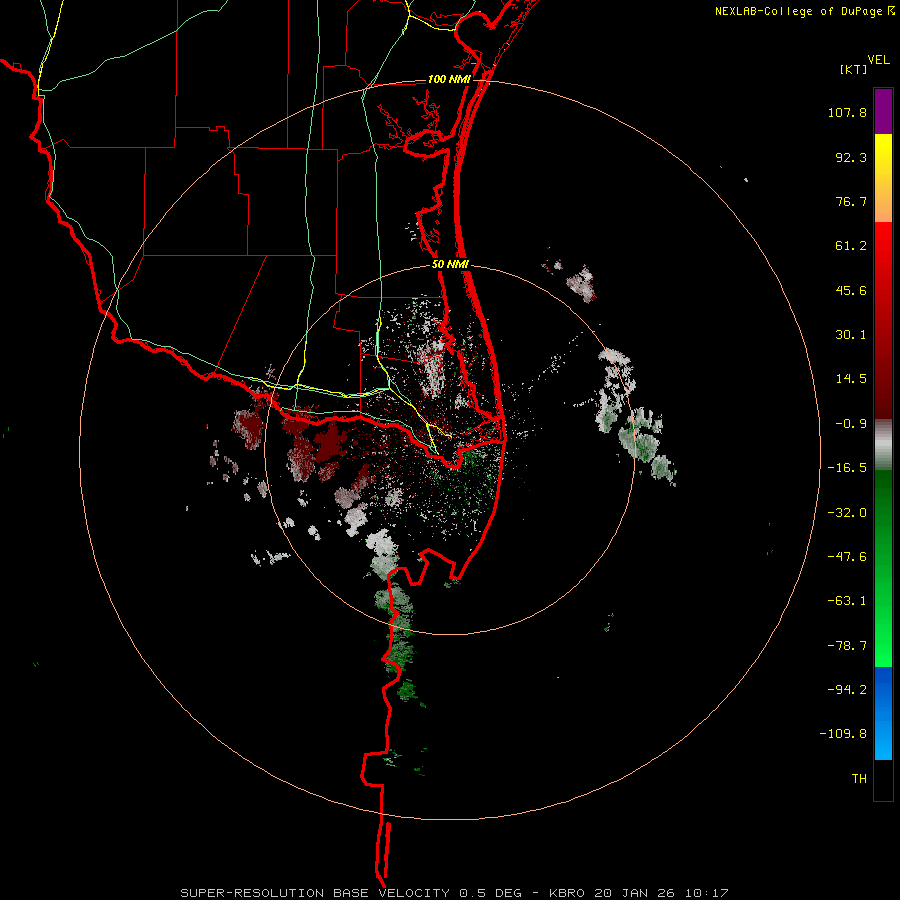This screenshot has width=900, height=900.
Task: Click the 107.8 velocity scale value
Action: click(847, 112)
